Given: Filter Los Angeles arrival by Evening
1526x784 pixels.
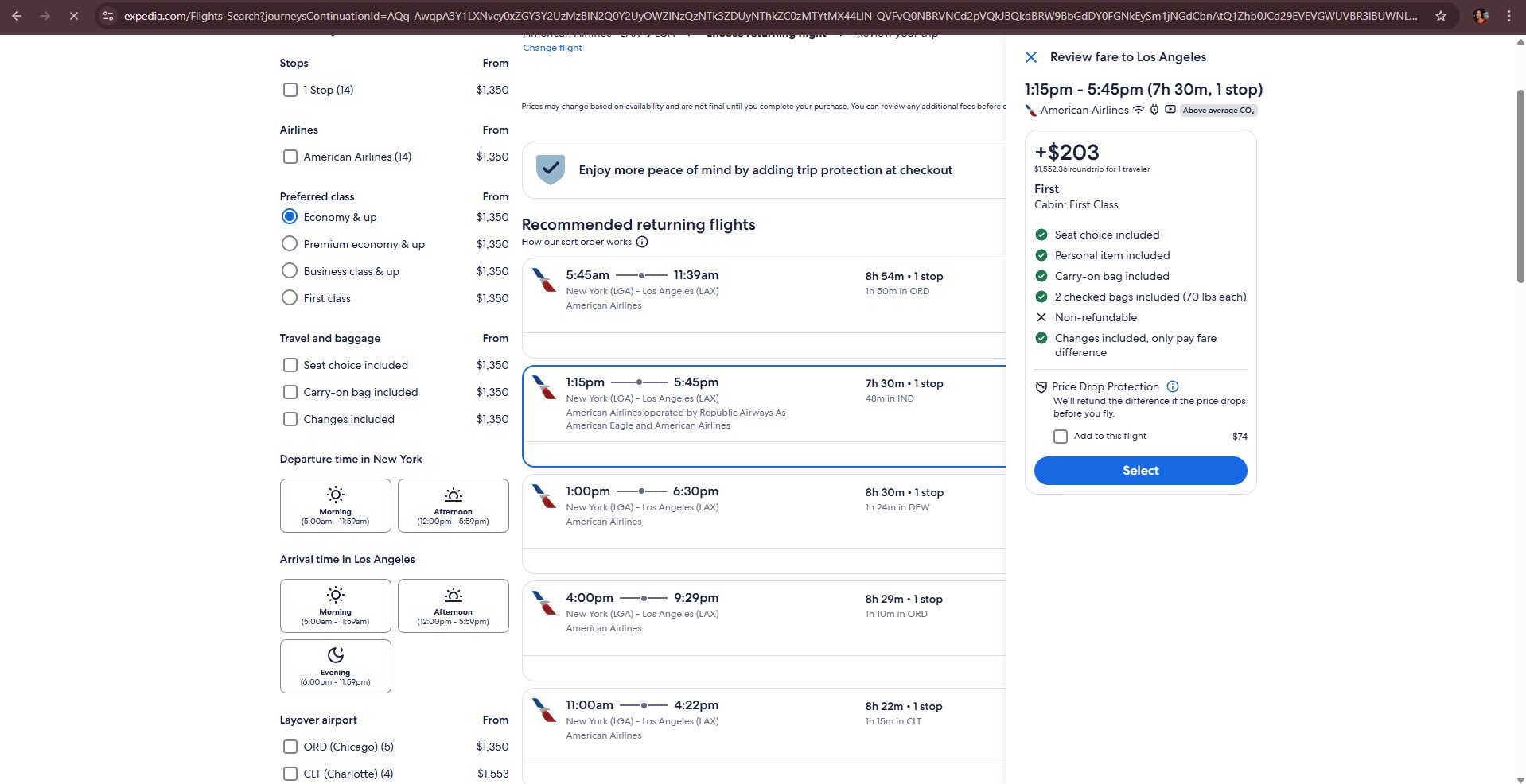Looking at the screenshot, I should pos(335,666).
